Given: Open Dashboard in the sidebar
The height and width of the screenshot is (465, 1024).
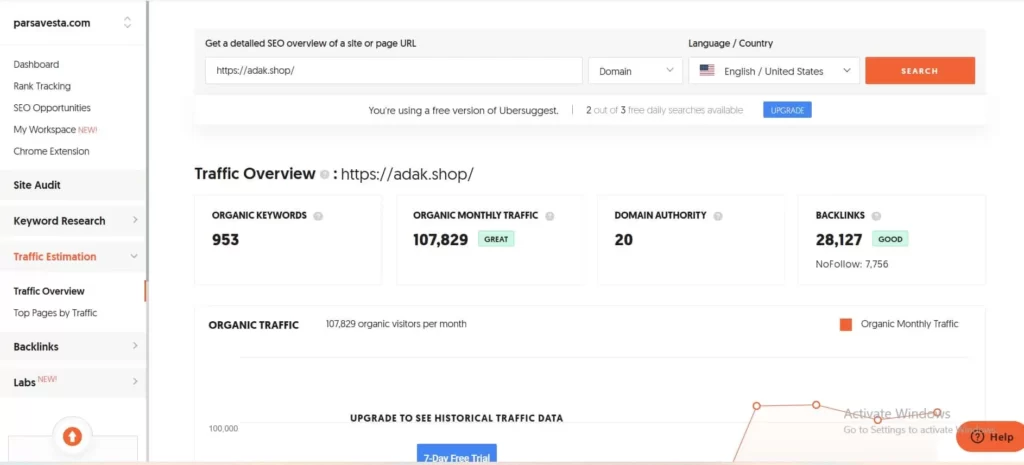Looking at the screenshot, I should pos(36,64).
